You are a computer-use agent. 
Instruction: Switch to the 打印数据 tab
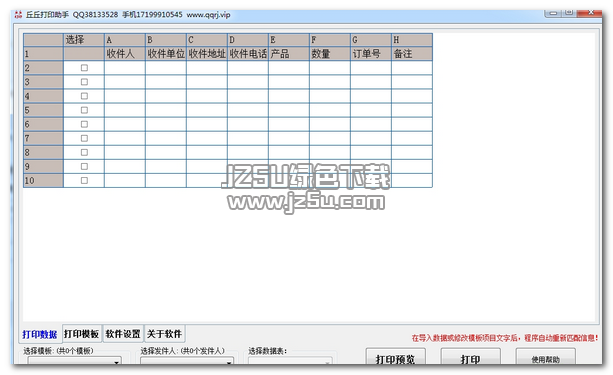point(39,334)
